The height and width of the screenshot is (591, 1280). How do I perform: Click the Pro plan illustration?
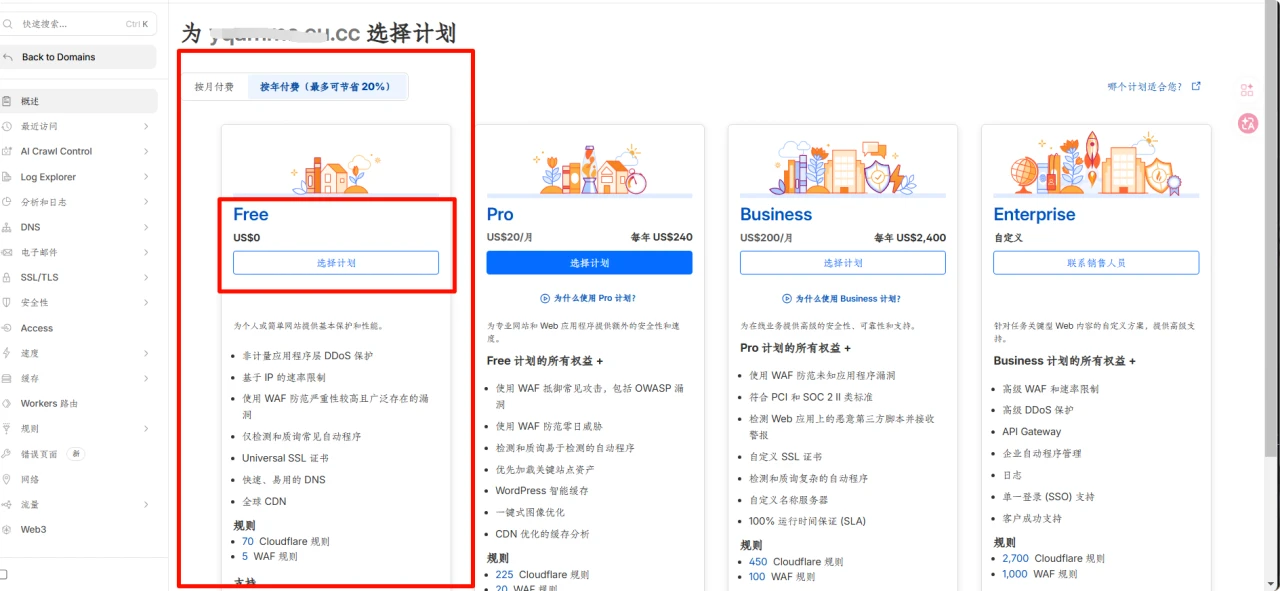pos(589,168)
